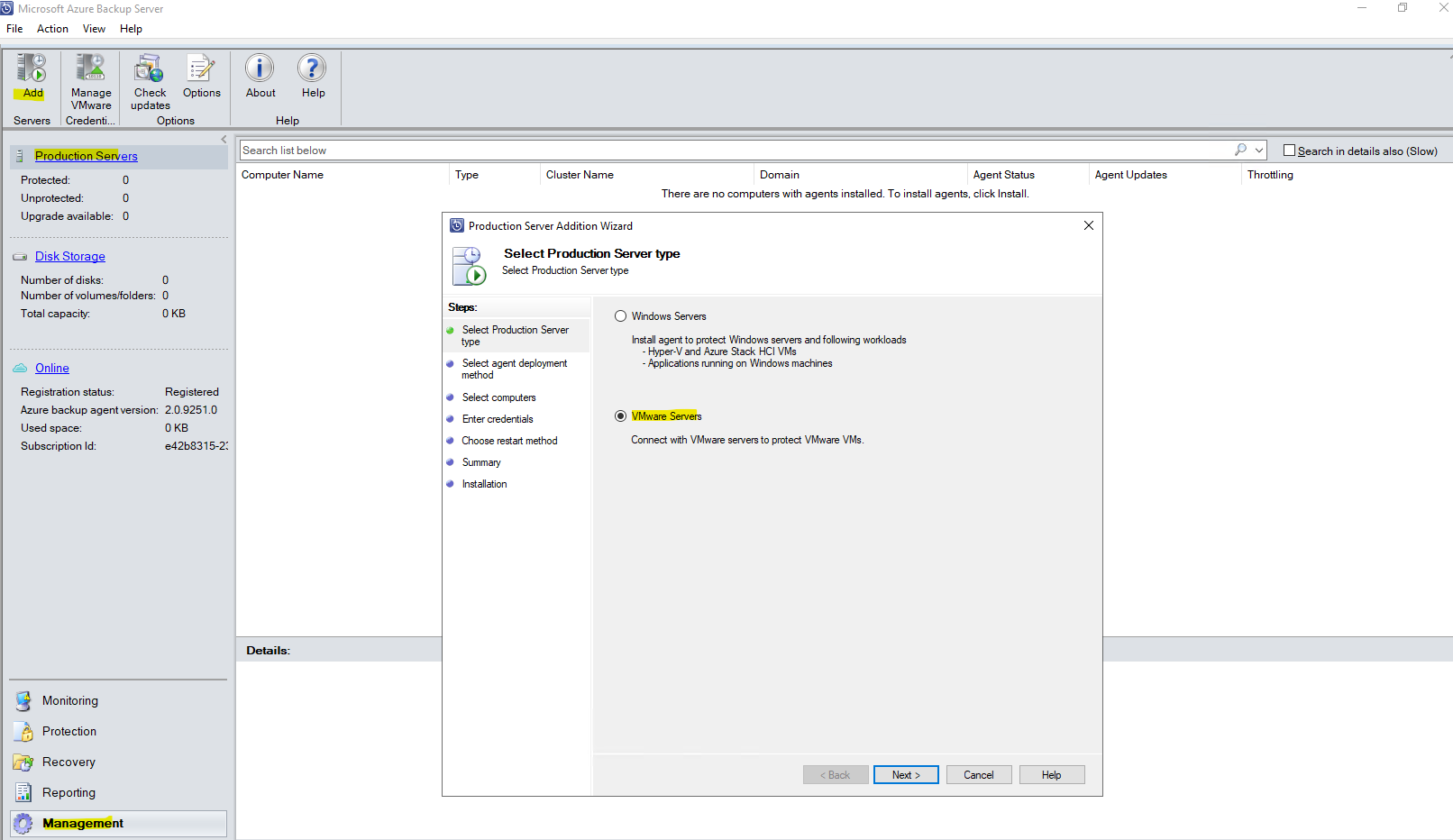
Task: Click the Monitoring workspace icon
Action: point(23,701)
